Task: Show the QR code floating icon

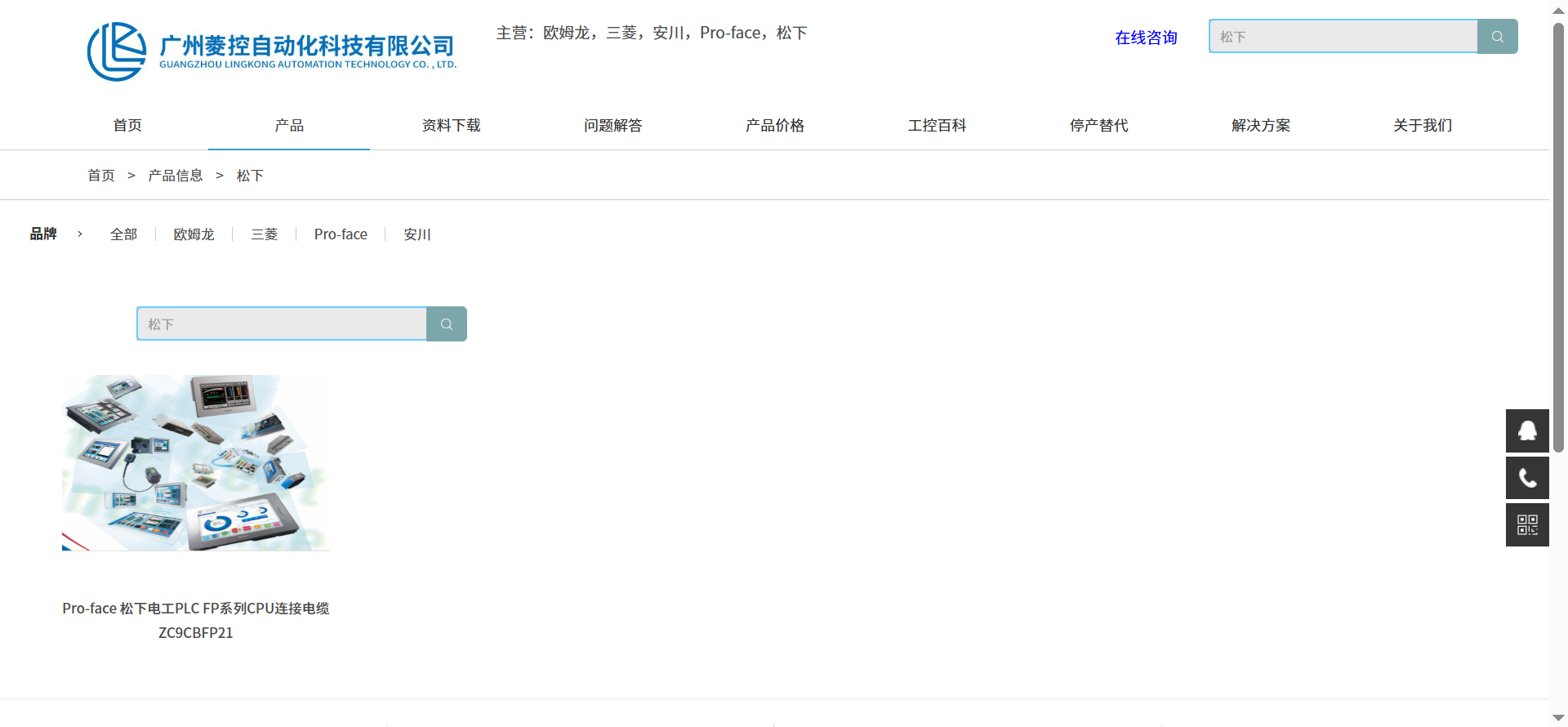Action: [x=1527, y=525]
